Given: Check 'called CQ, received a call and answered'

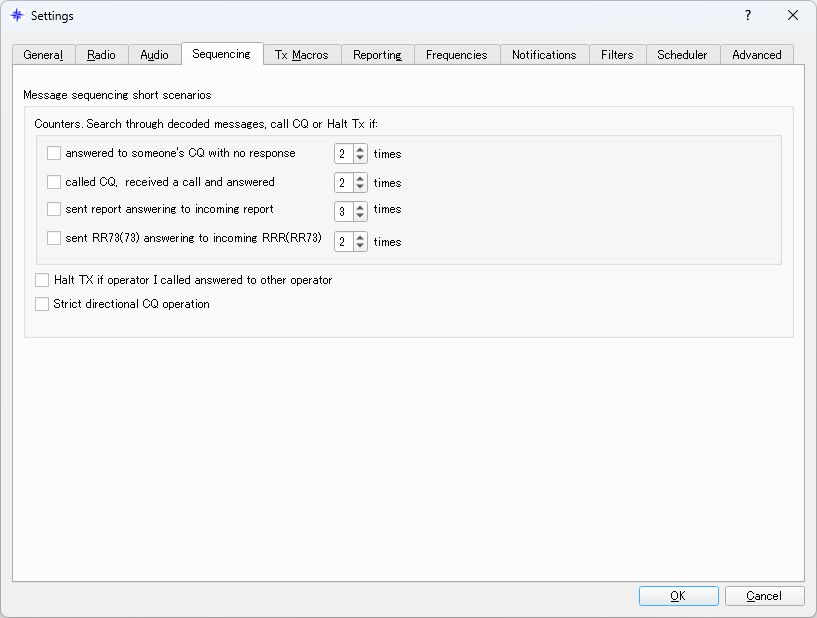Looking at the screenshot, I should (x=54, y=182).
